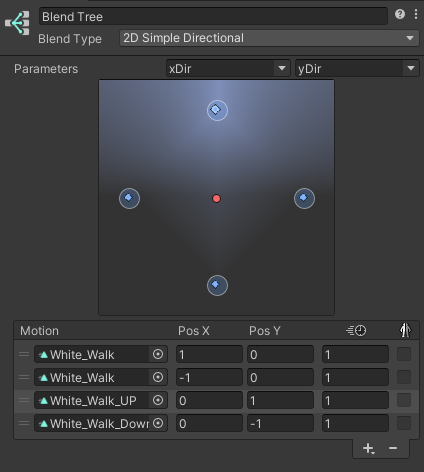Edit Pos Y of White_Walk_UP row
The width and height of the screenshot is (424, 472).
(280, 400)
